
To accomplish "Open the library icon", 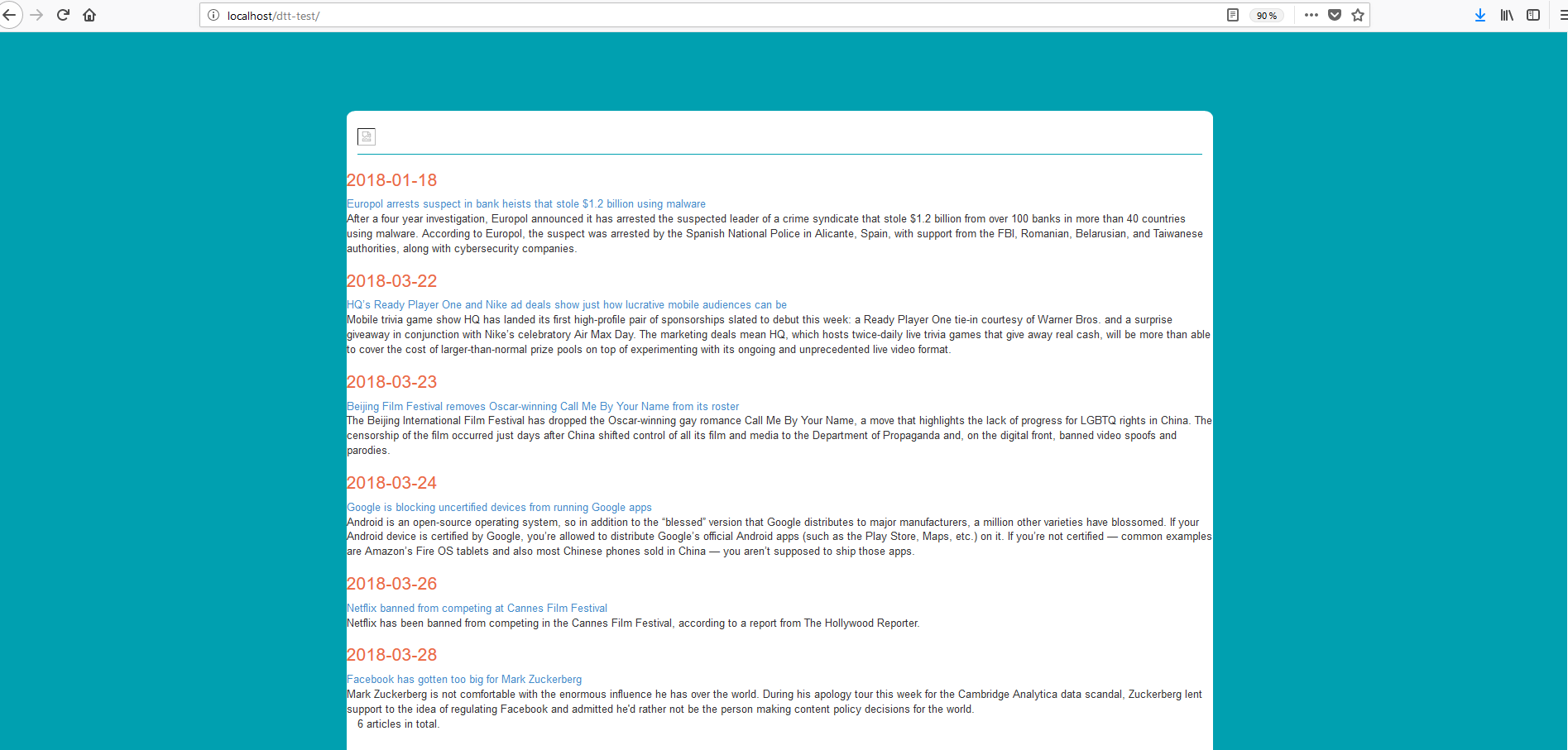I will [1507, 15].
